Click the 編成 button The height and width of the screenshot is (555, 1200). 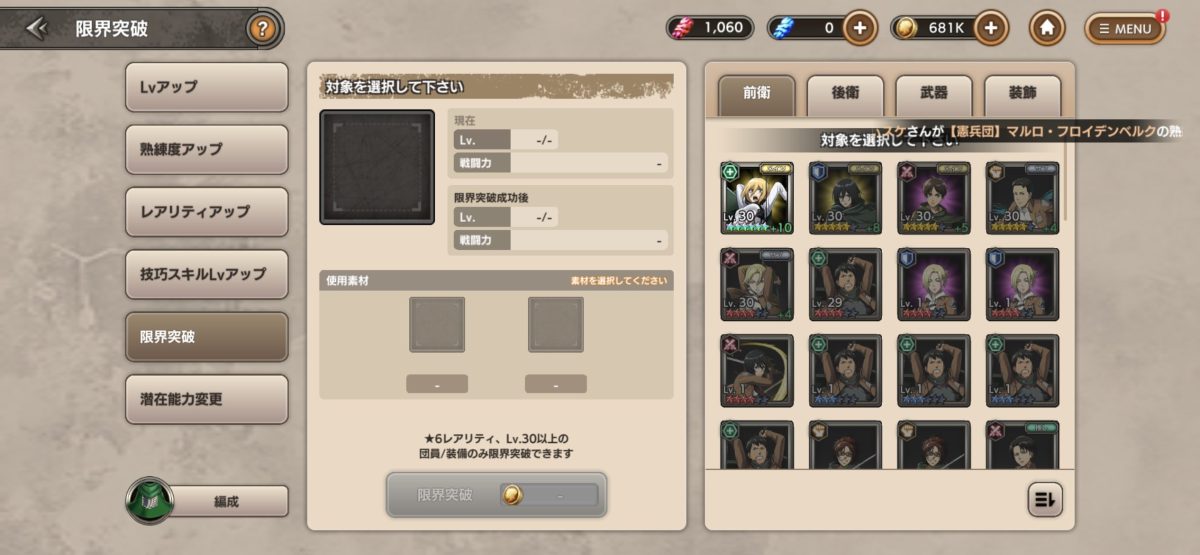pyautogui.click(x=226, y=501)
